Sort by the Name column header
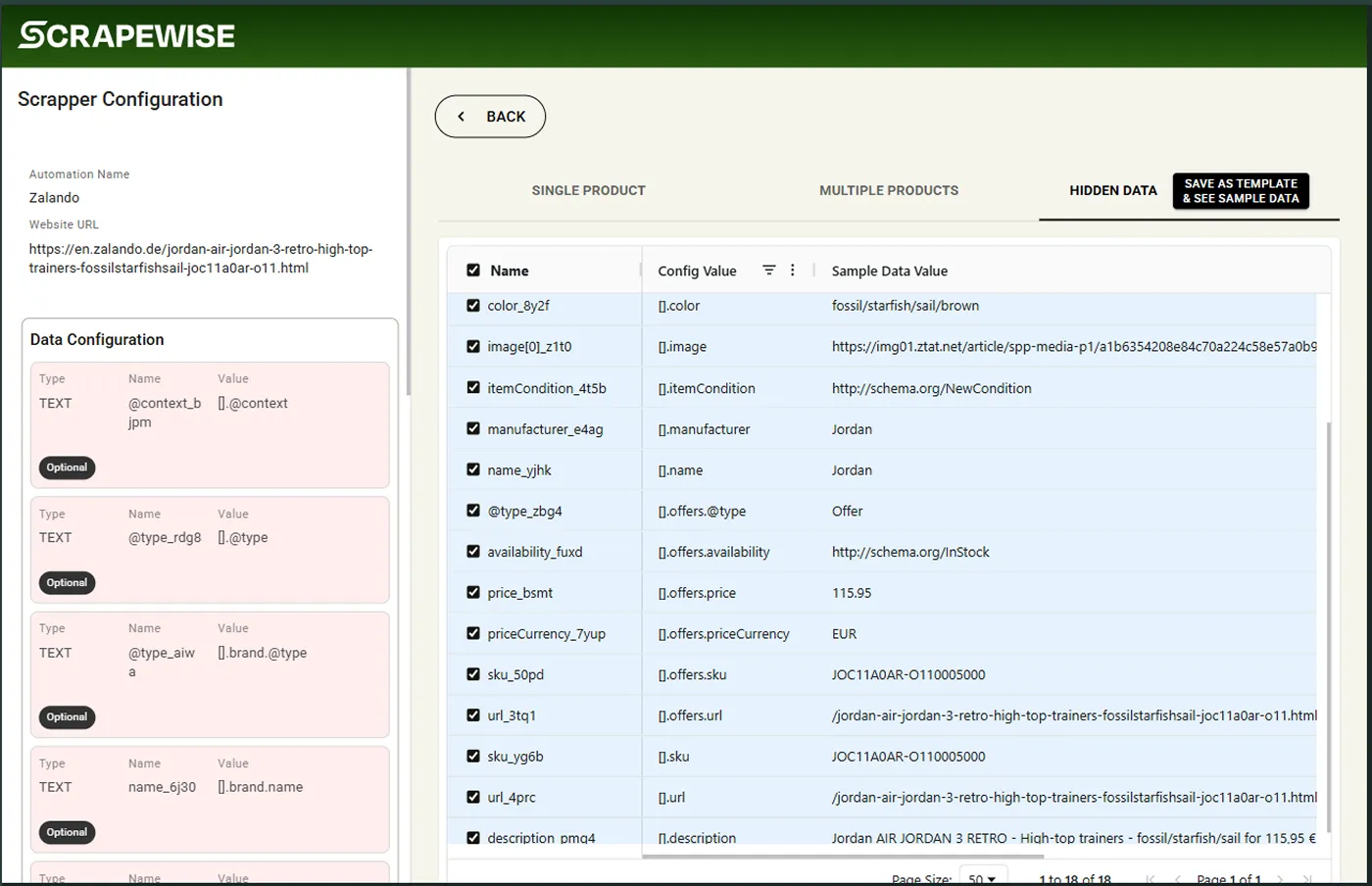1372x886 pixels. [509, 271]
